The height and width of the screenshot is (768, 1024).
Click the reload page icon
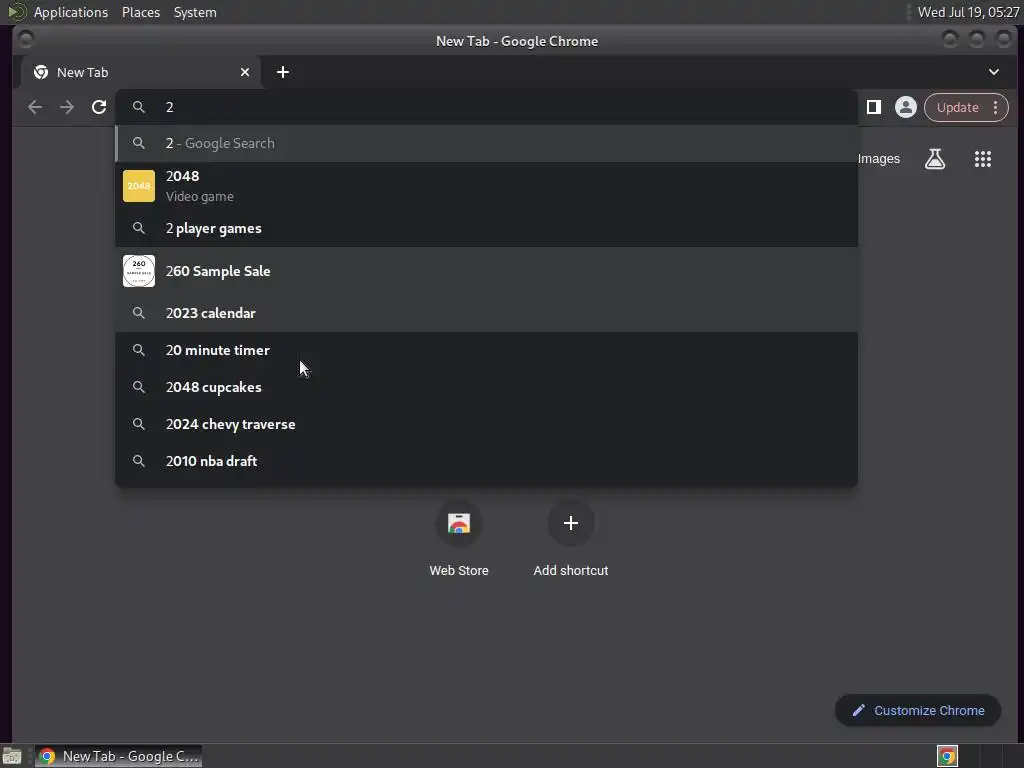pyautogui.click(x=99, y=107)
